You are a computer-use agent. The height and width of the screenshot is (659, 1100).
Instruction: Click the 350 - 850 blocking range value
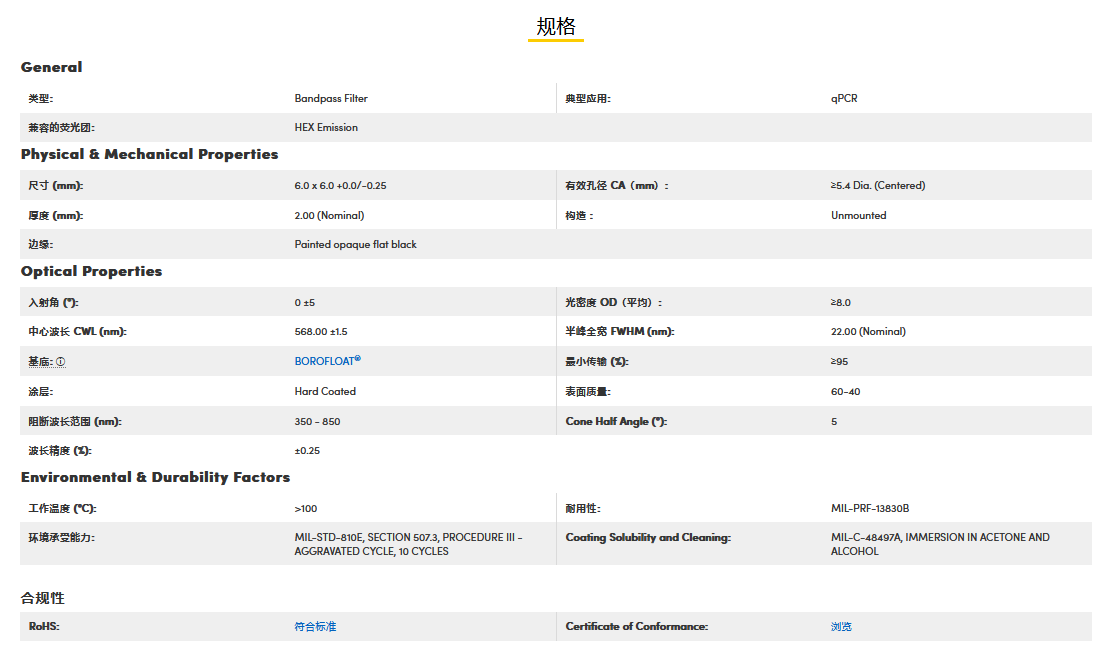click(317, 421)
